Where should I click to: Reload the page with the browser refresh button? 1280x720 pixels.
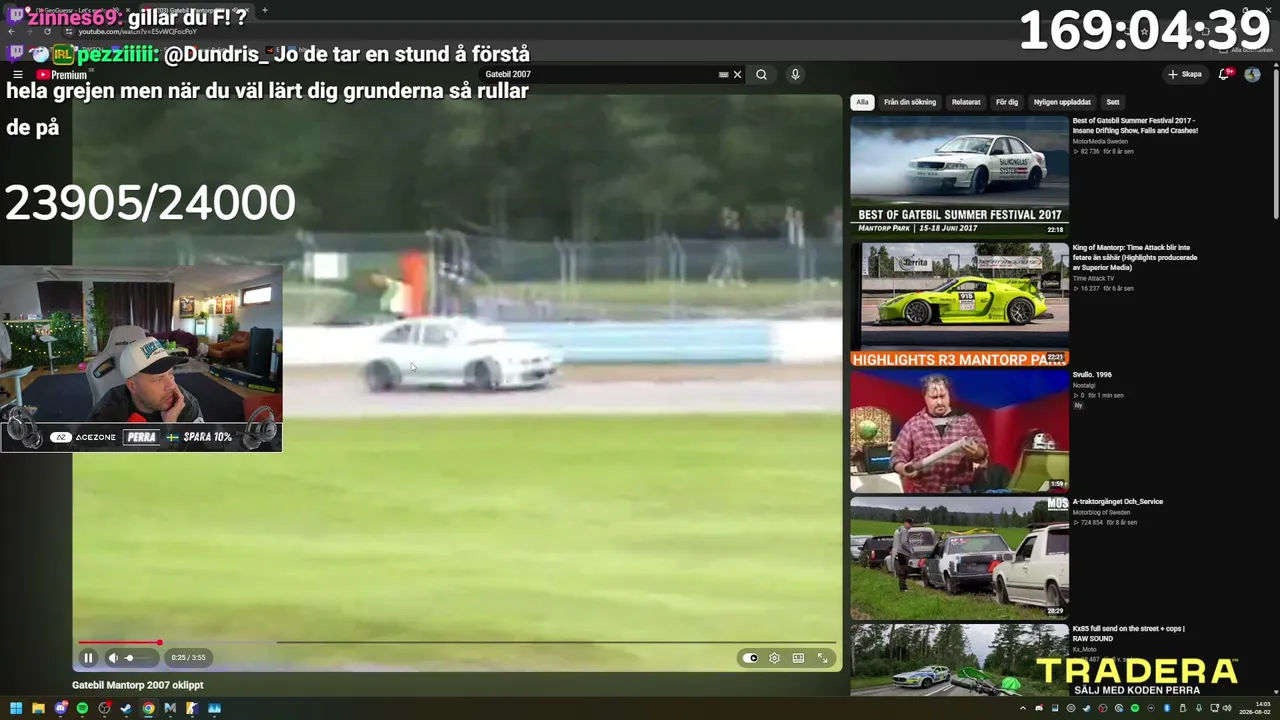click(x=46, y=32)
